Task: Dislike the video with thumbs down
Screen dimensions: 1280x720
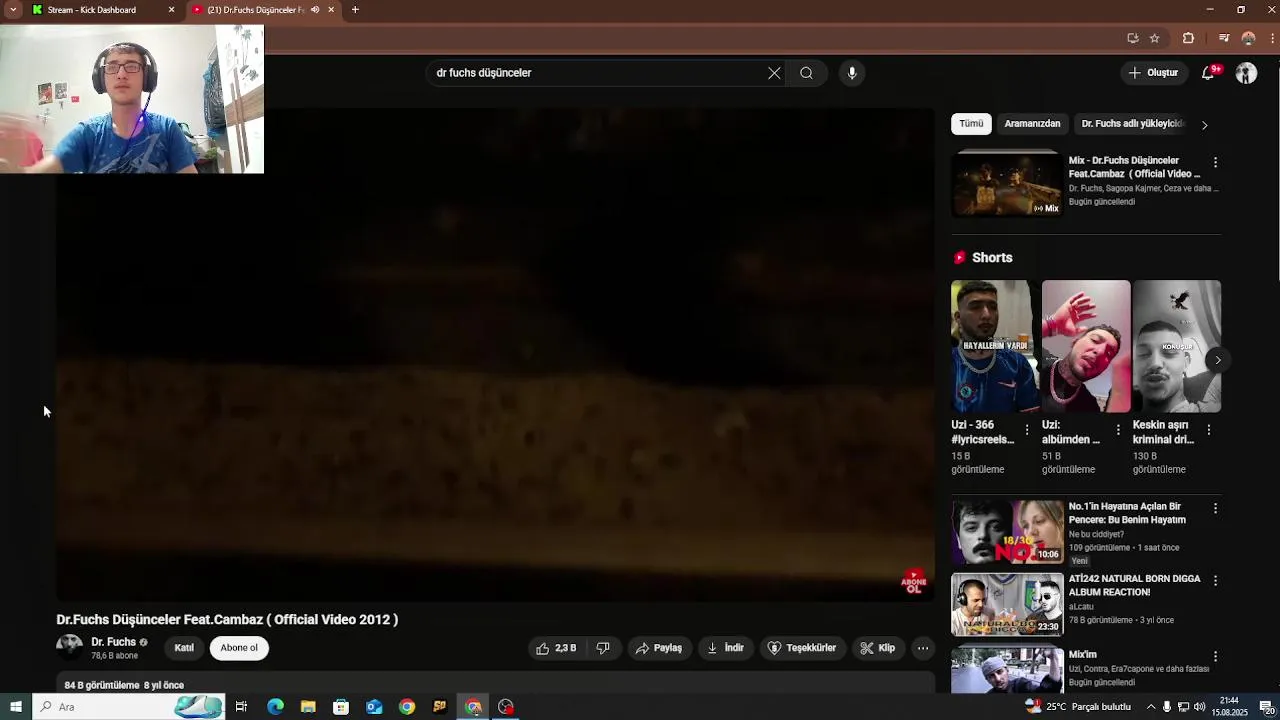Action: tap(603, 648)
